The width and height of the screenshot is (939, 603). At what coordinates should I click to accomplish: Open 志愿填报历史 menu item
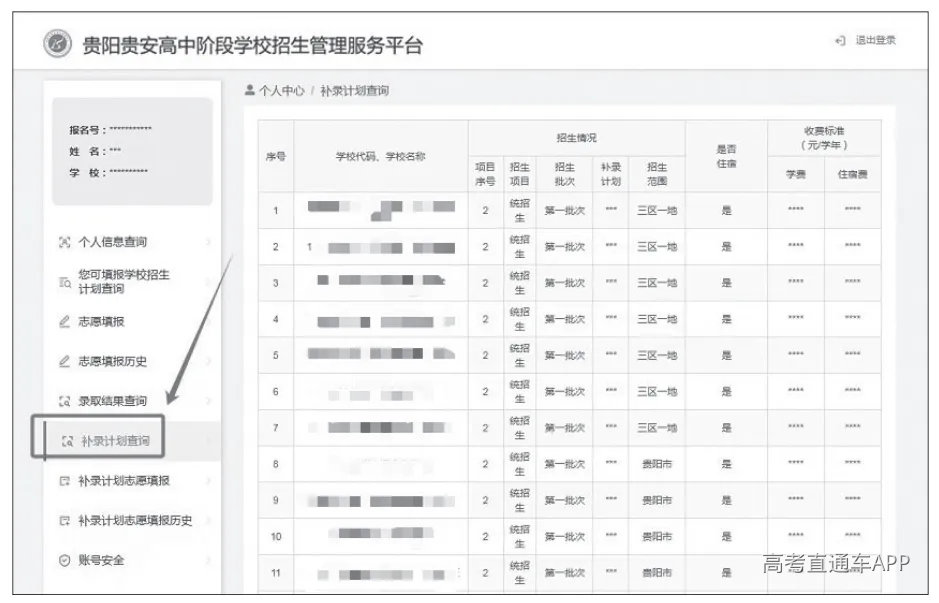coord(113,361)
